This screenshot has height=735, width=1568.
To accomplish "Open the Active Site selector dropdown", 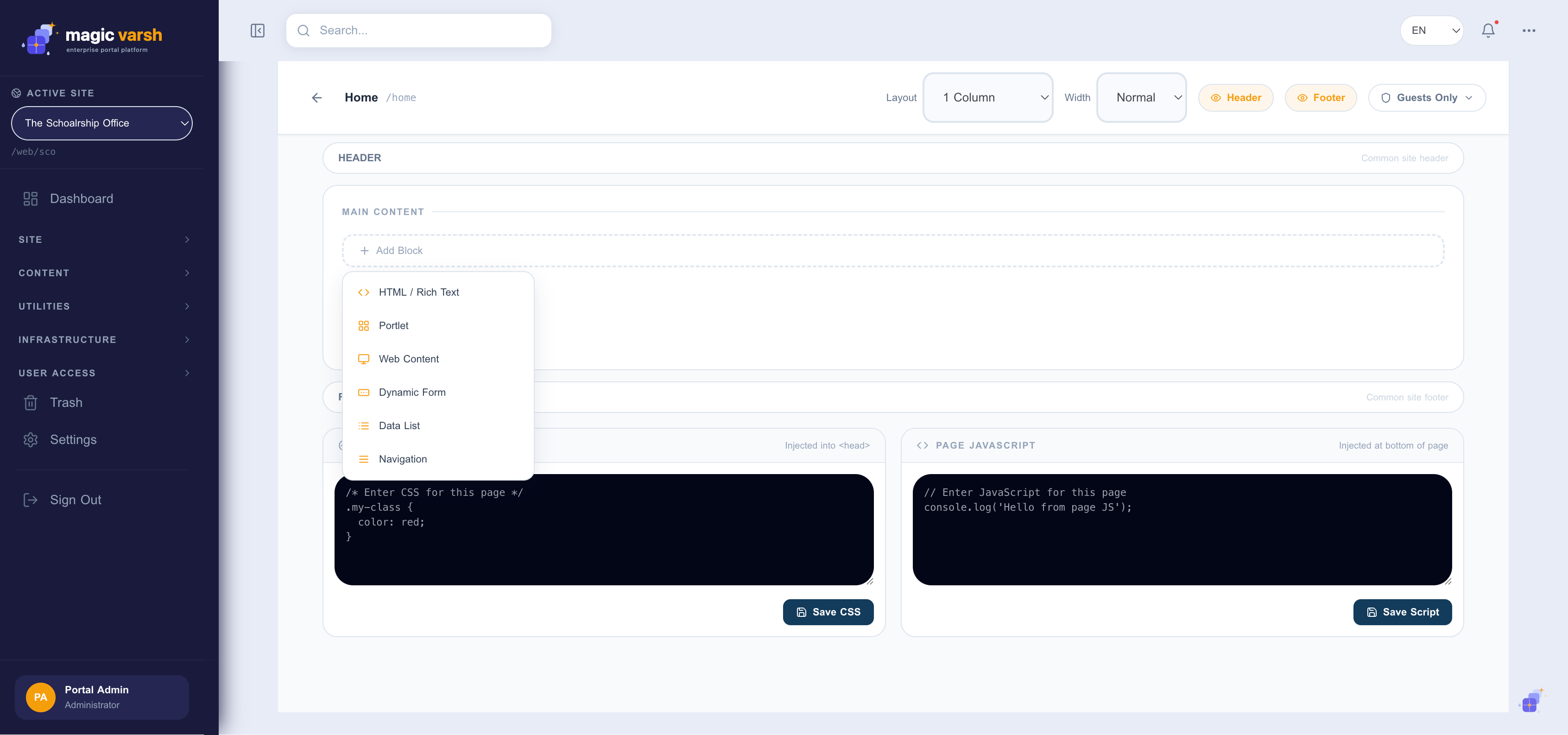I will [101, 123].
